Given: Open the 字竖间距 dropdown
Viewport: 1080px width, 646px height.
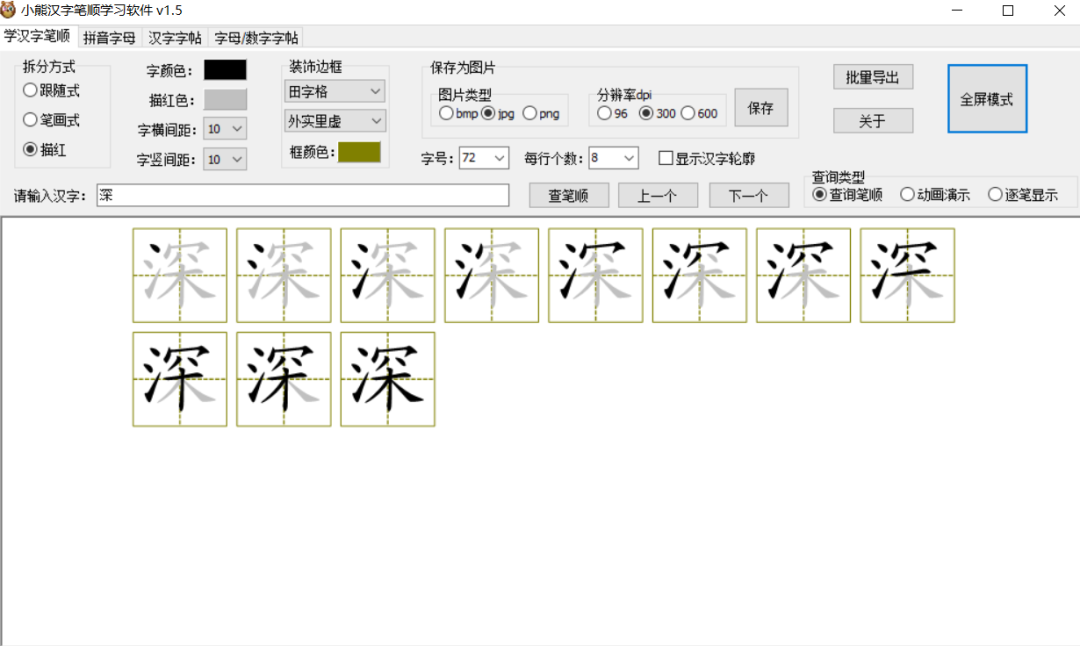Looking at the screenshot, I should (x=225, y=159).
